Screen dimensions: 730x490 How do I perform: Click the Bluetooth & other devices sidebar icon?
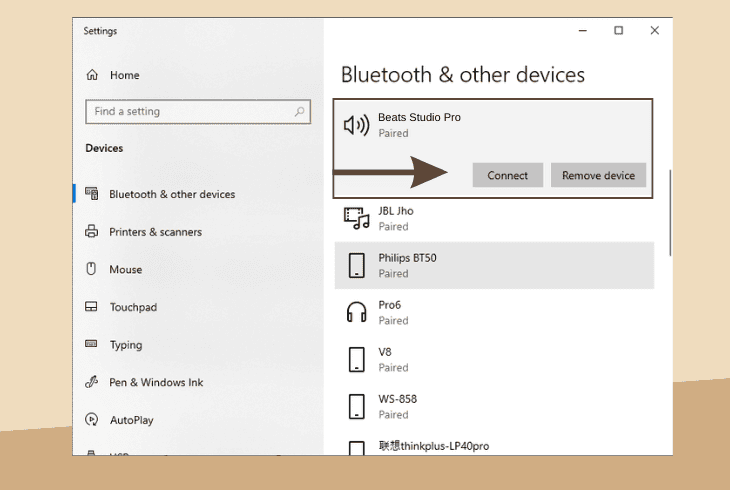92,193
